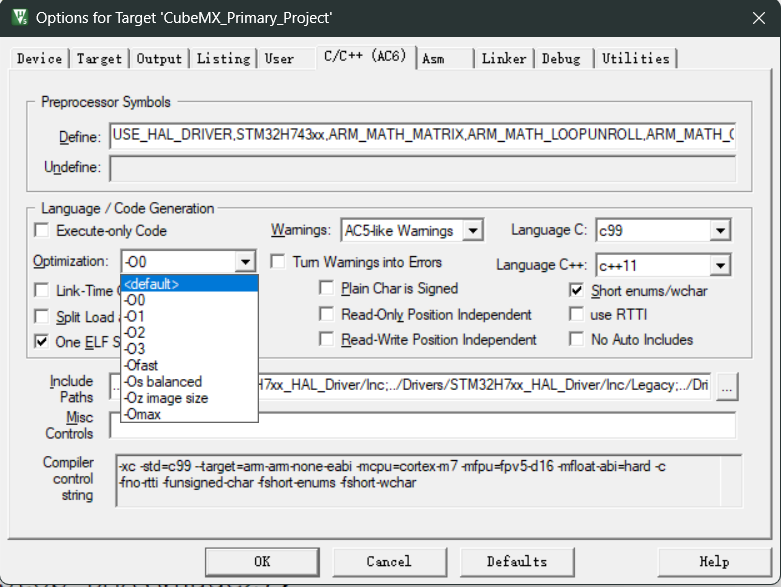Check No Auto Includes option
Viewport: 781px width, 587px height.
(576, 339)
